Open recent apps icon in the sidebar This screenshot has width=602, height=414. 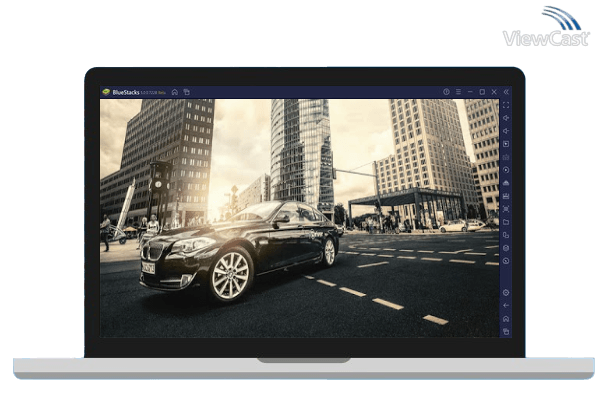pos(506,331)
